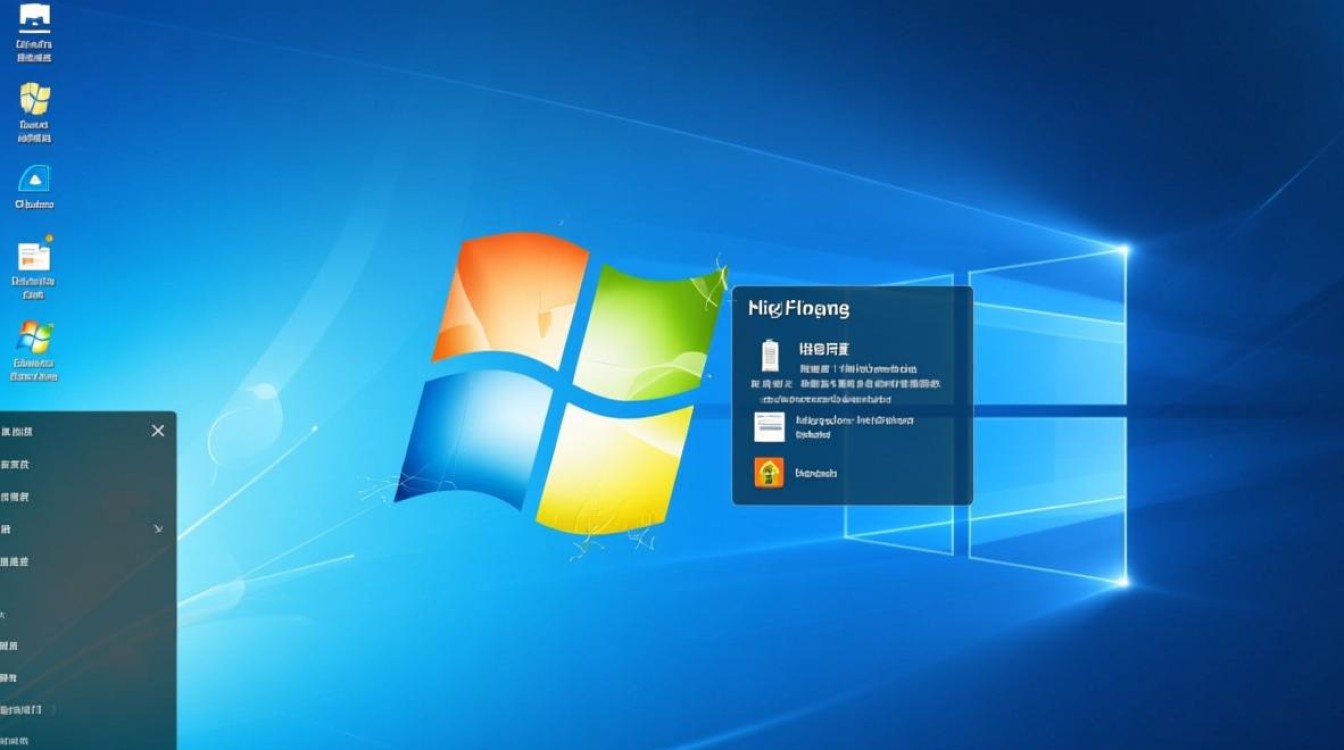
Task: Select the second entry in the left panel
Action: 15,464
